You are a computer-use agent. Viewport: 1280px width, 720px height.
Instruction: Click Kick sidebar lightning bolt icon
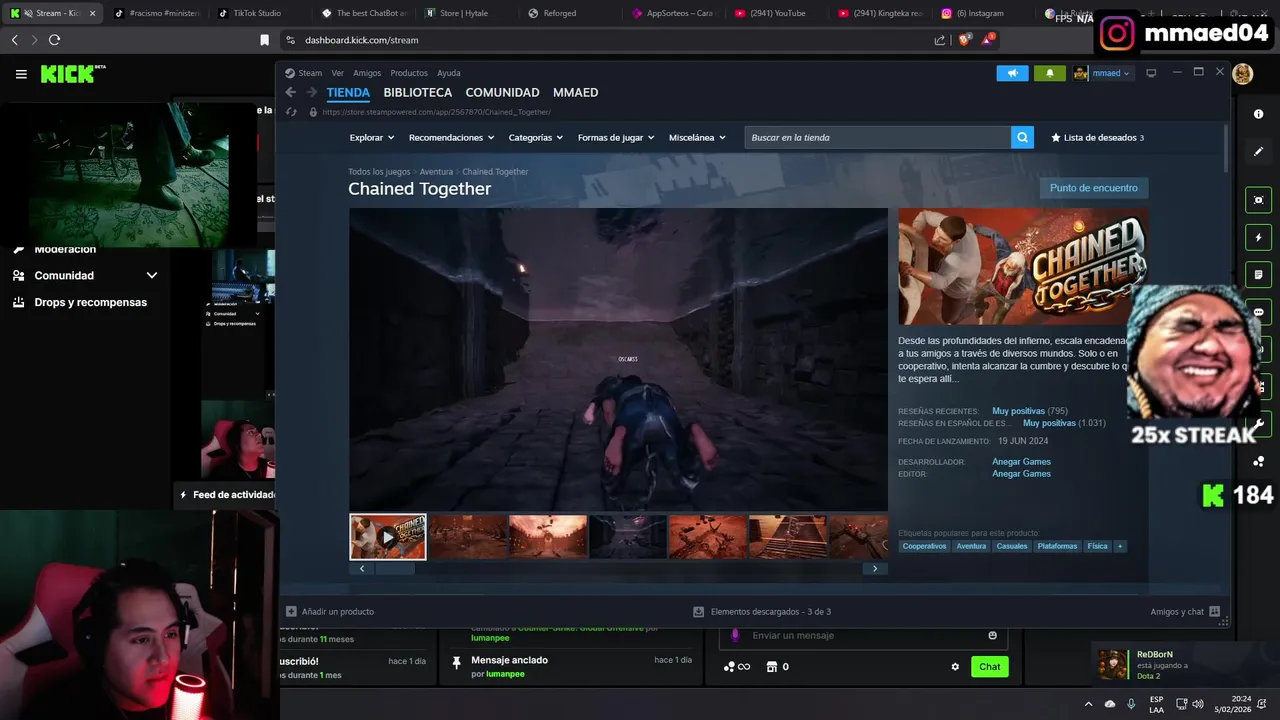click(1259, 238)
